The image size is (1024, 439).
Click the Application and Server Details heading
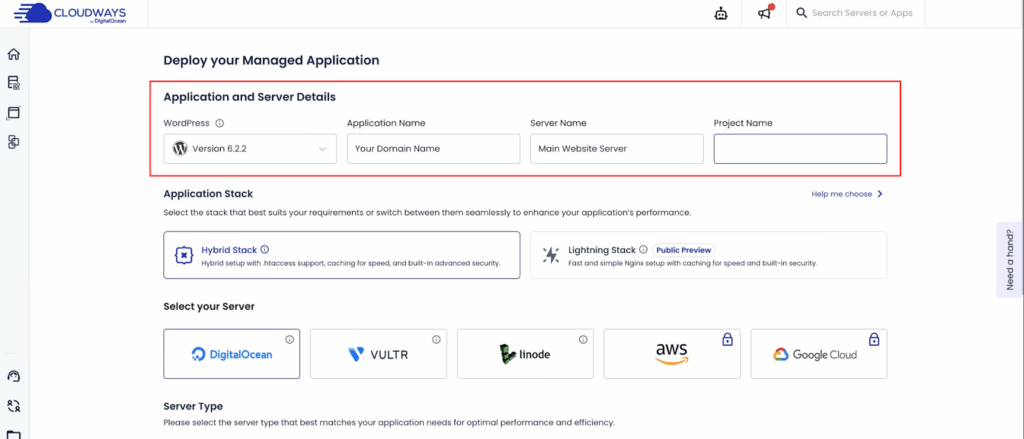click(249, 97)
